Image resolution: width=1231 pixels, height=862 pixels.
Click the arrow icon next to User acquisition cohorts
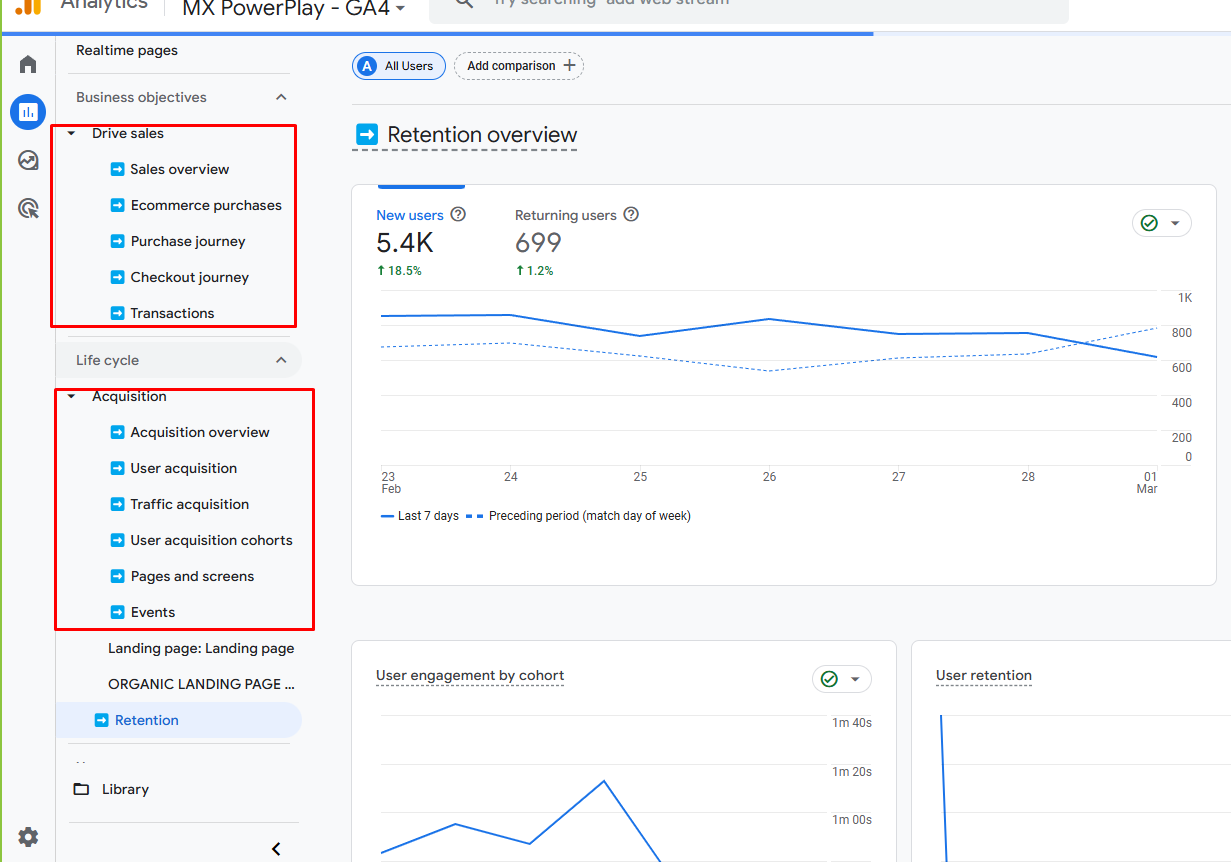coord(117,540)
